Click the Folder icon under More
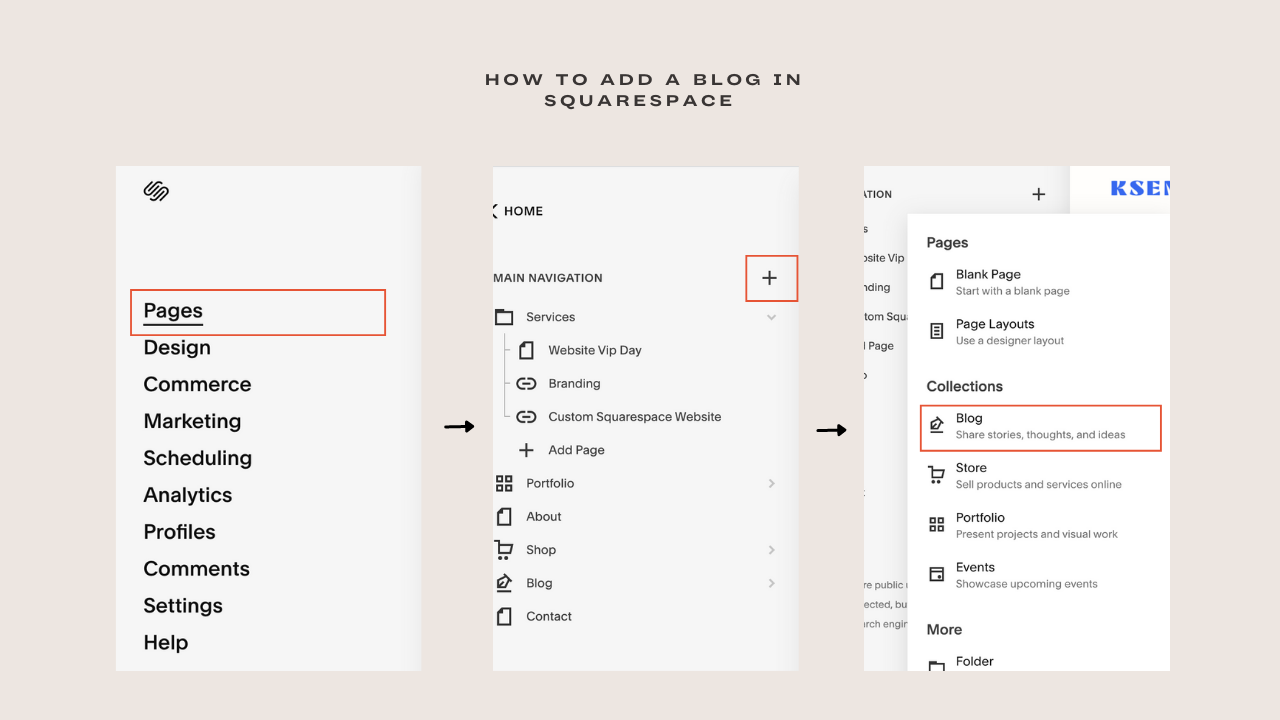 click(936, 661)
